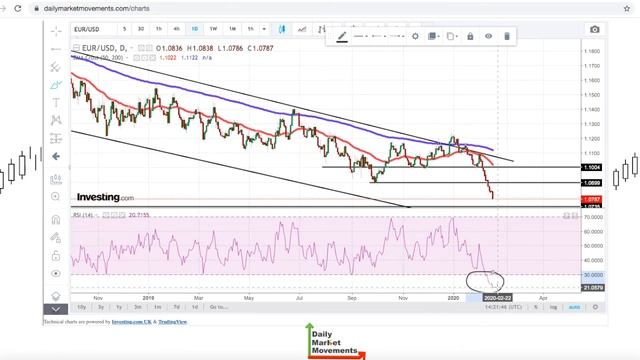Hide the selected drawing with eye icon
Screen dimensions: 640x360
488,36
